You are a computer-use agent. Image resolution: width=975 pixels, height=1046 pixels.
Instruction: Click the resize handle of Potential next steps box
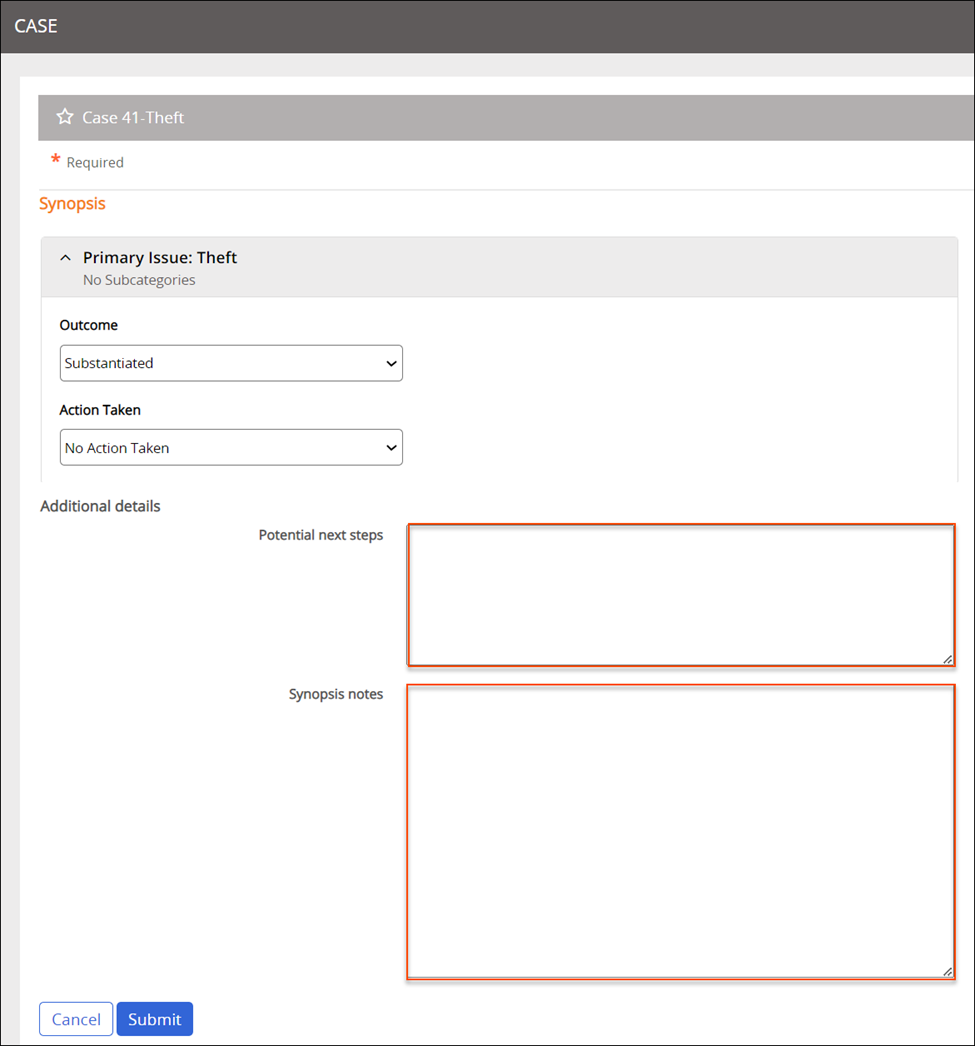tap(946, 658)
